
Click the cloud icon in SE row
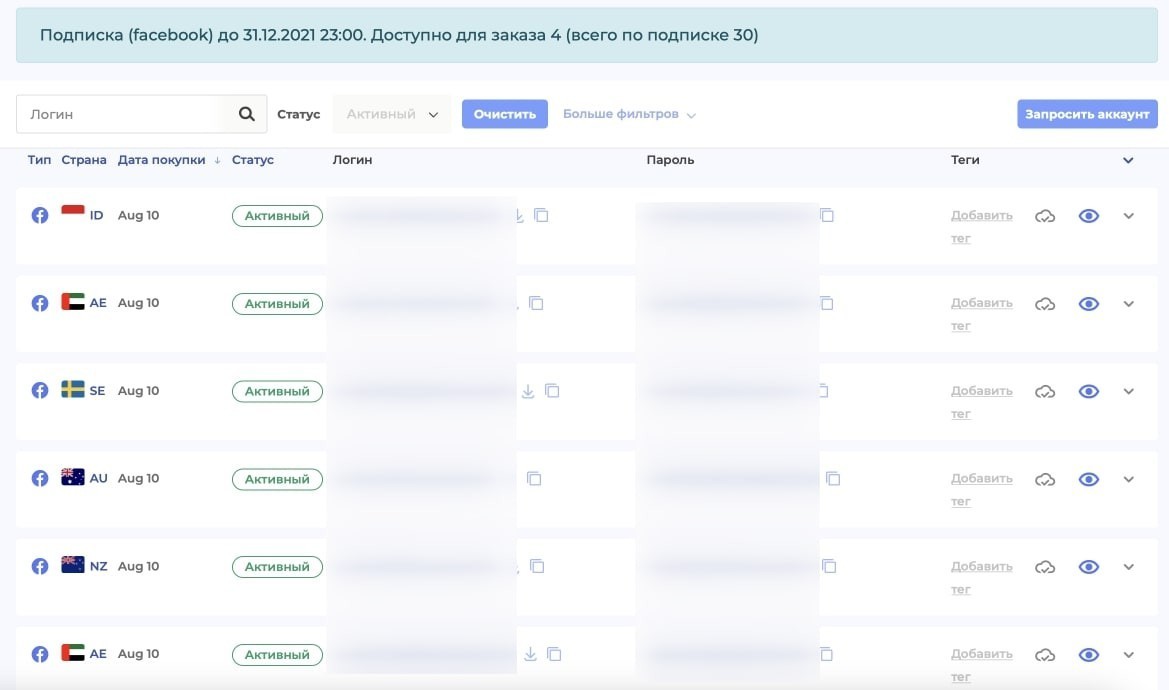[x=1045, y=392]
